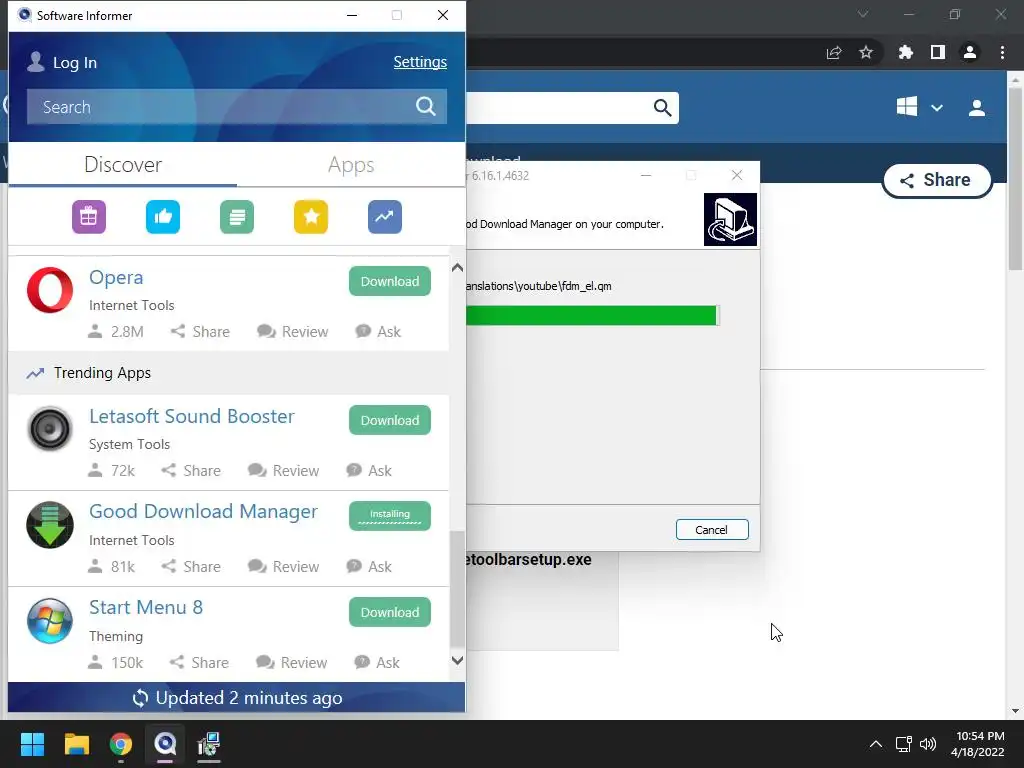Open the green articles list icon
1024x768 pixels.
(237, 217)
